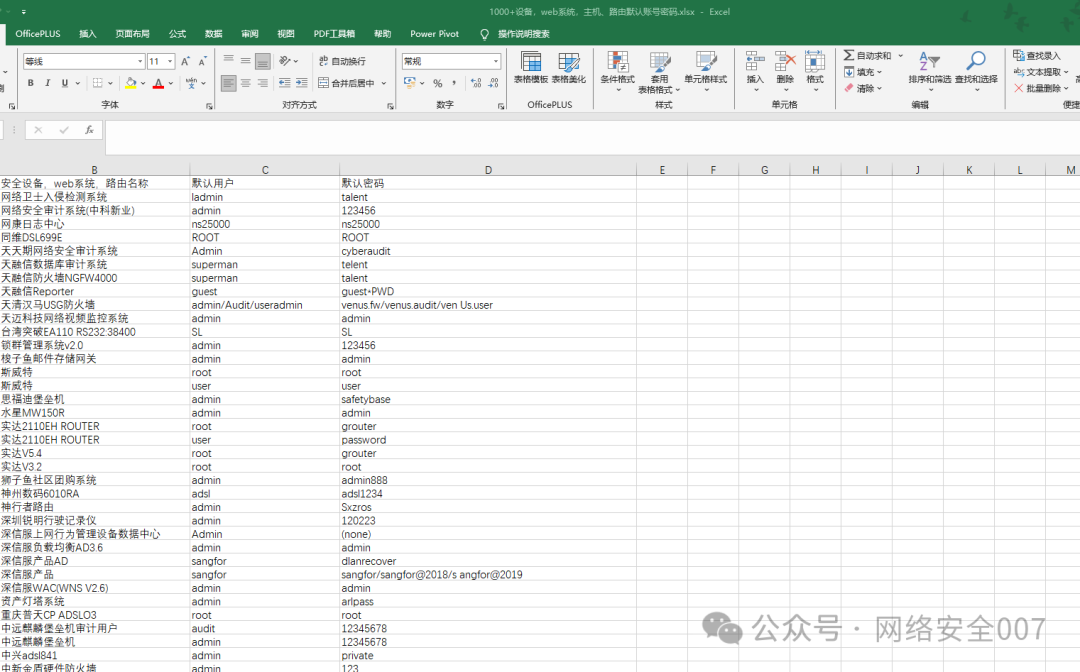Click 自动求和 AutoSum

point(867,56)
